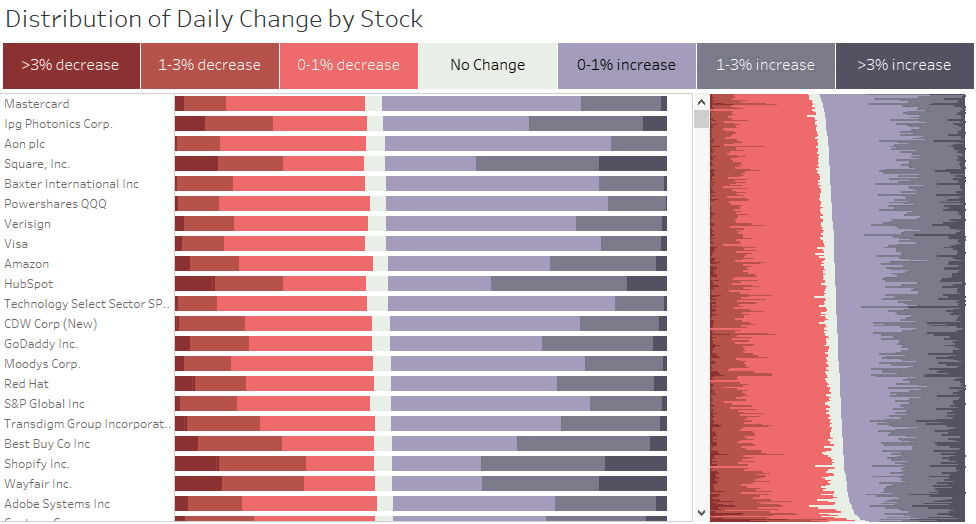
Task: Select the 1-3% increase legend item
Action: (x=765, y=65)
